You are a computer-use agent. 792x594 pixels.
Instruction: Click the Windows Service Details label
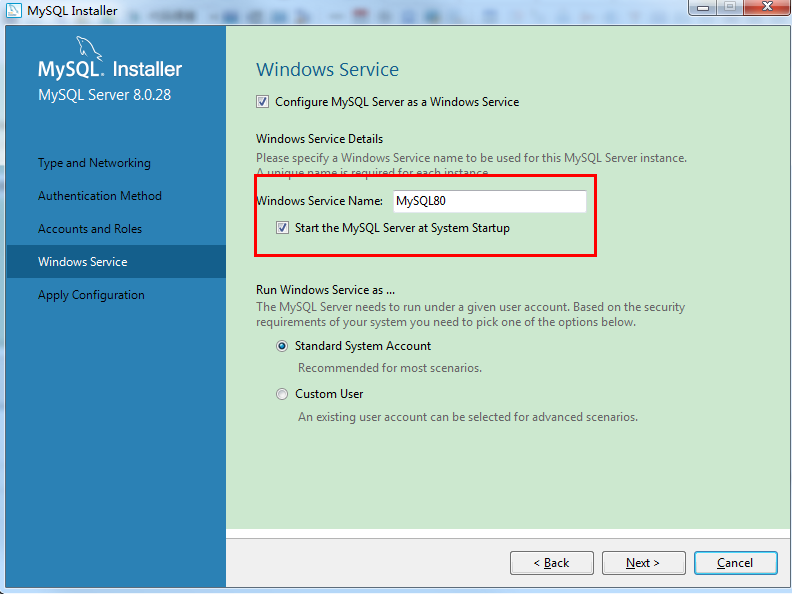coord(319,139)
